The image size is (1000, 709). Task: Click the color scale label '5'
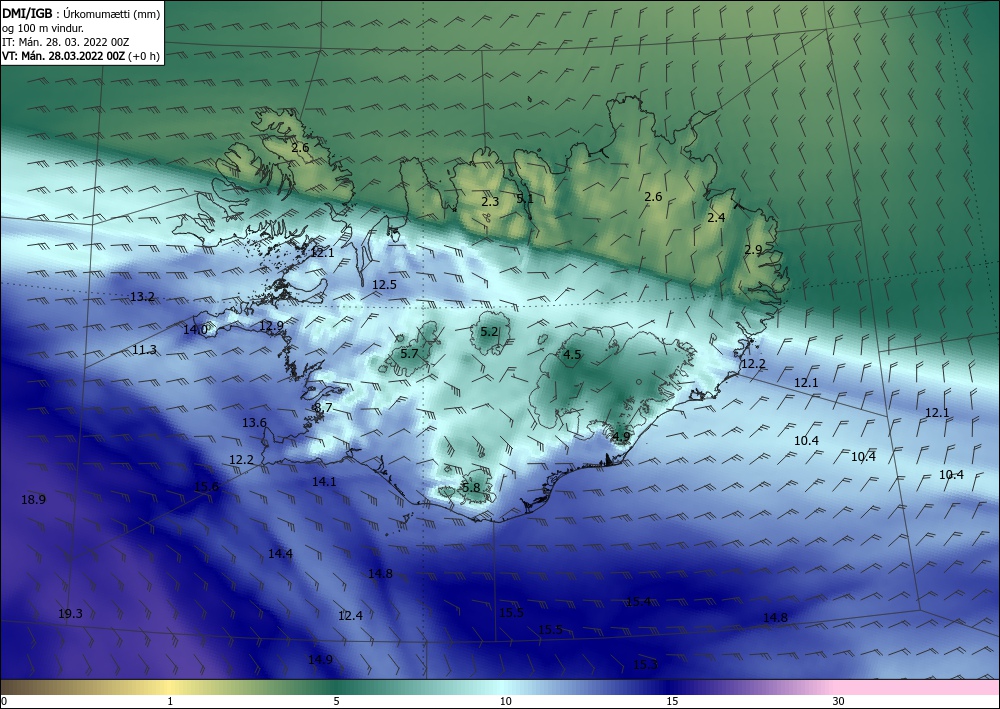pyautogui.click(x=336, y=701)
